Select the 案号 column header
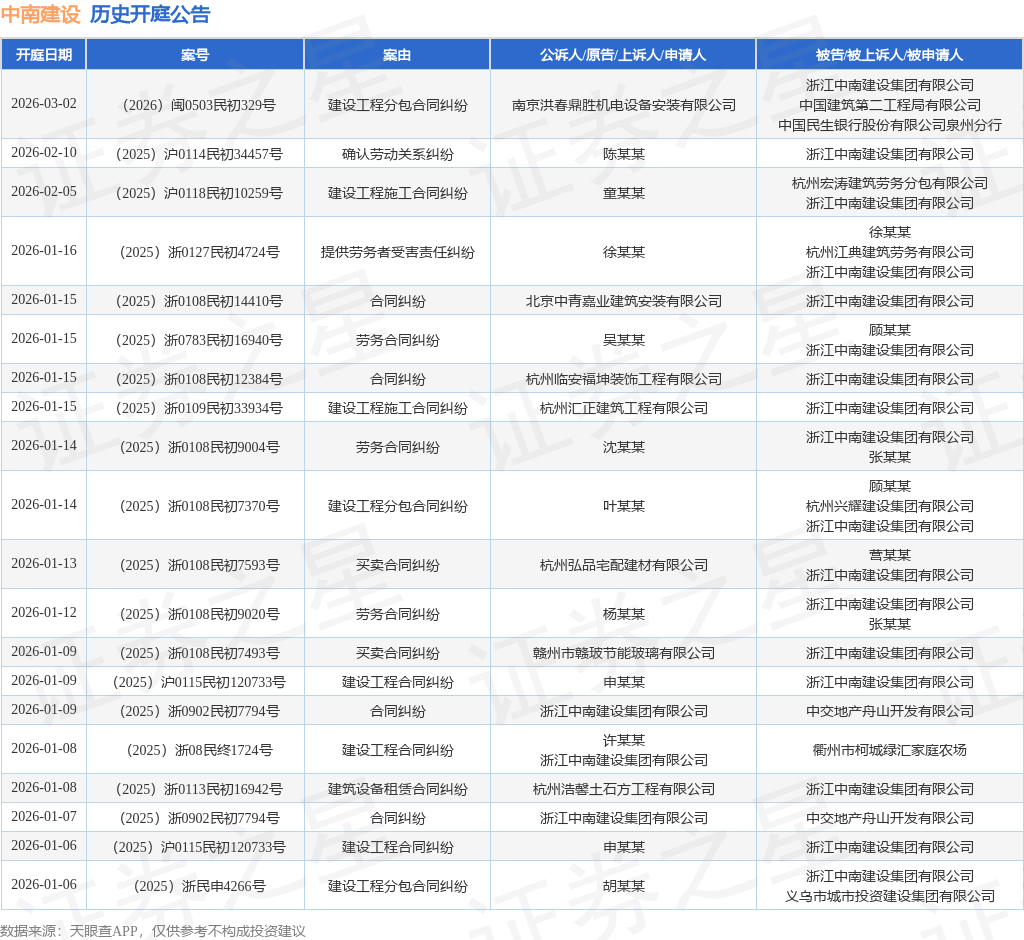This screenshot has width=1024, height=940. click(x=195, y=55)
